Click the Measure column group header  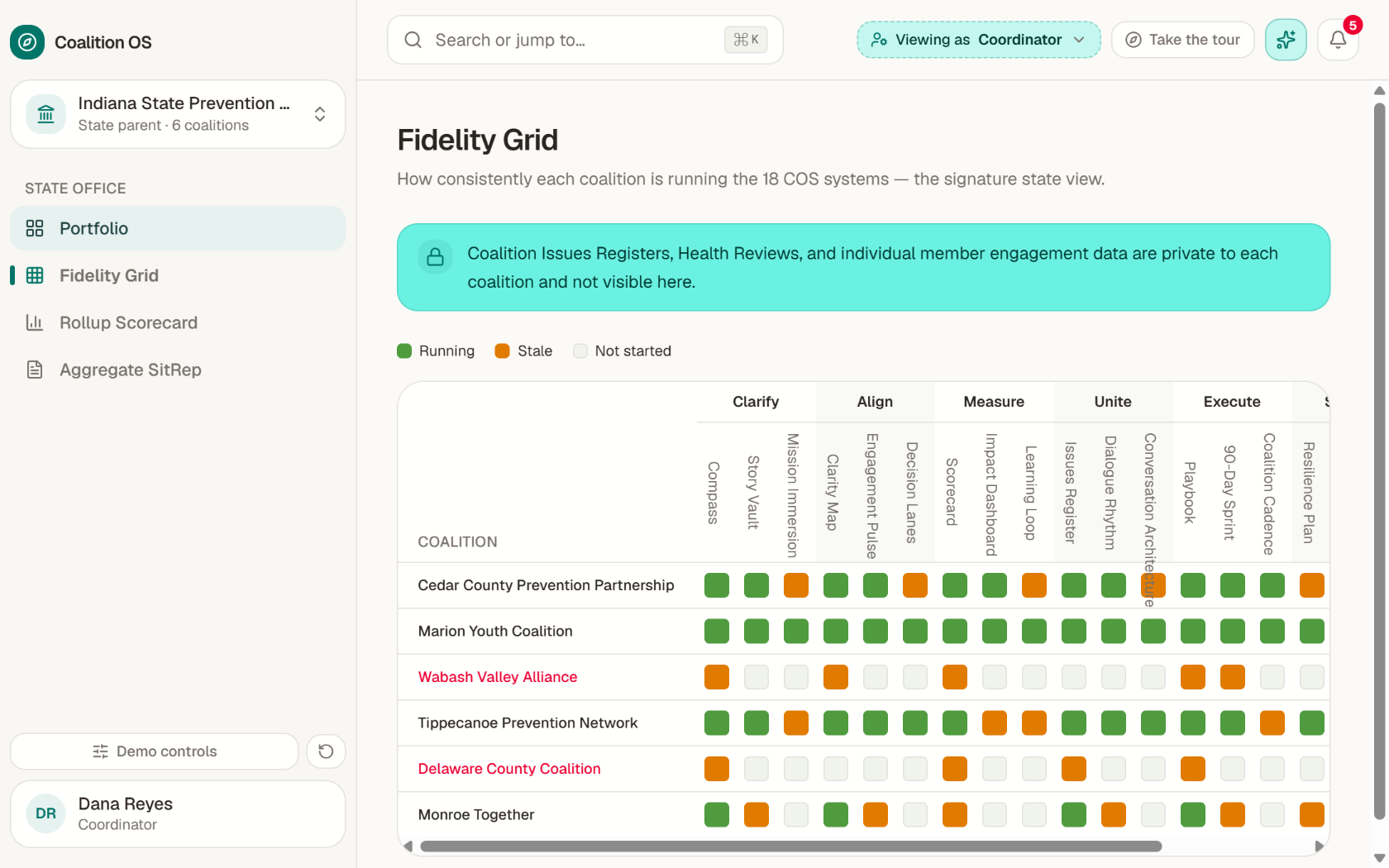(994, 402)
